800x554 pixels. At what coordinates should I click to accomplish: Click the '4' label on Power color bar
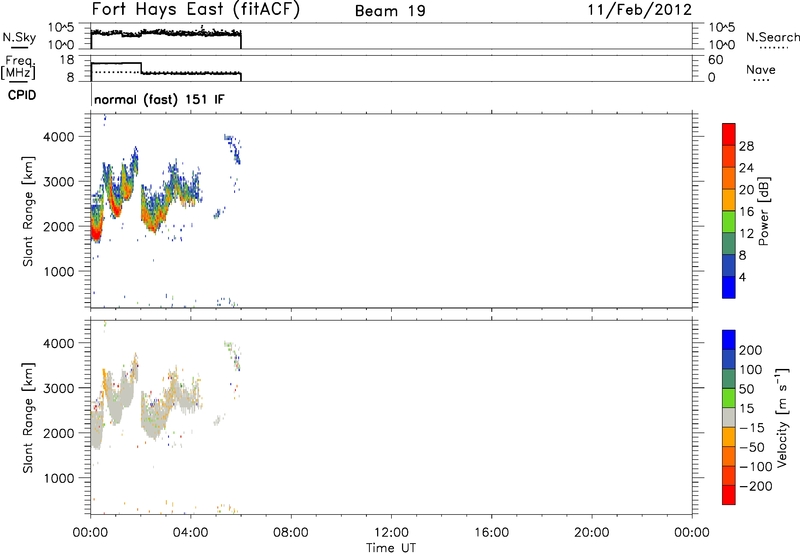(x=742, y=278)
